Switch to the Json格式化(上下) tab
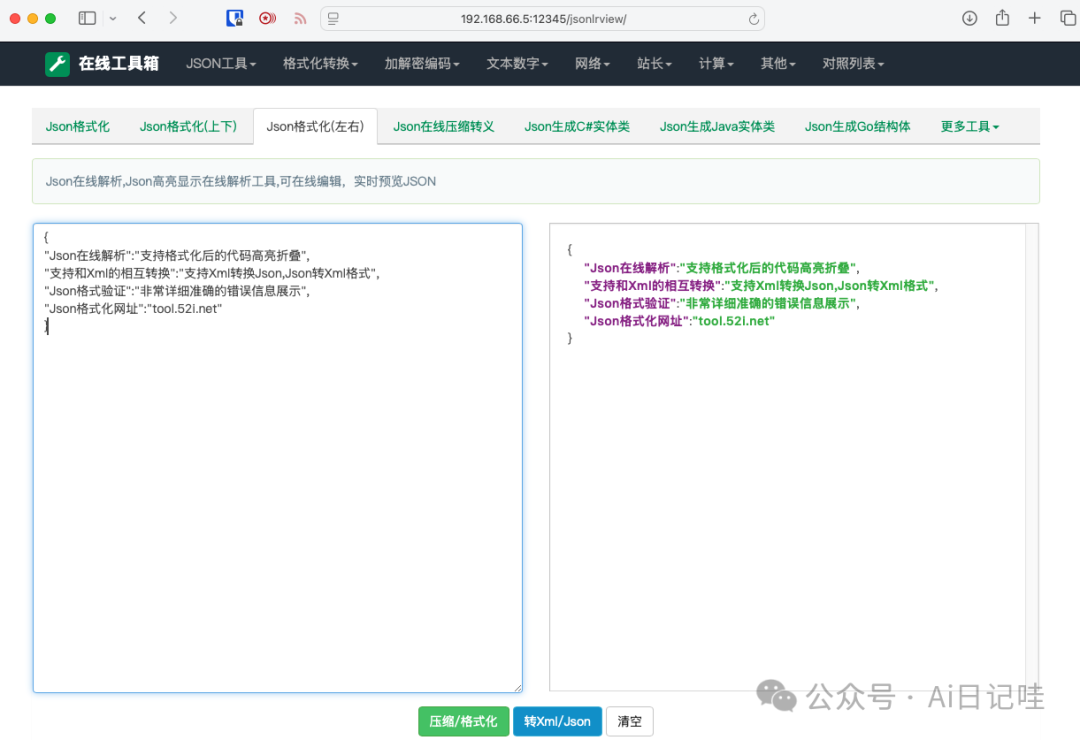1080x740 pixels. pyautogui.click(x=188, y=127)
